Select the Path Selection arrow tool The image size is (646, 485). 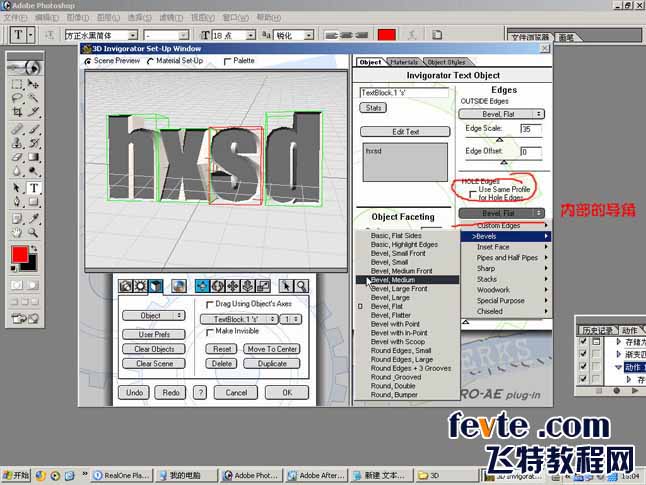[x=16, y=188]
